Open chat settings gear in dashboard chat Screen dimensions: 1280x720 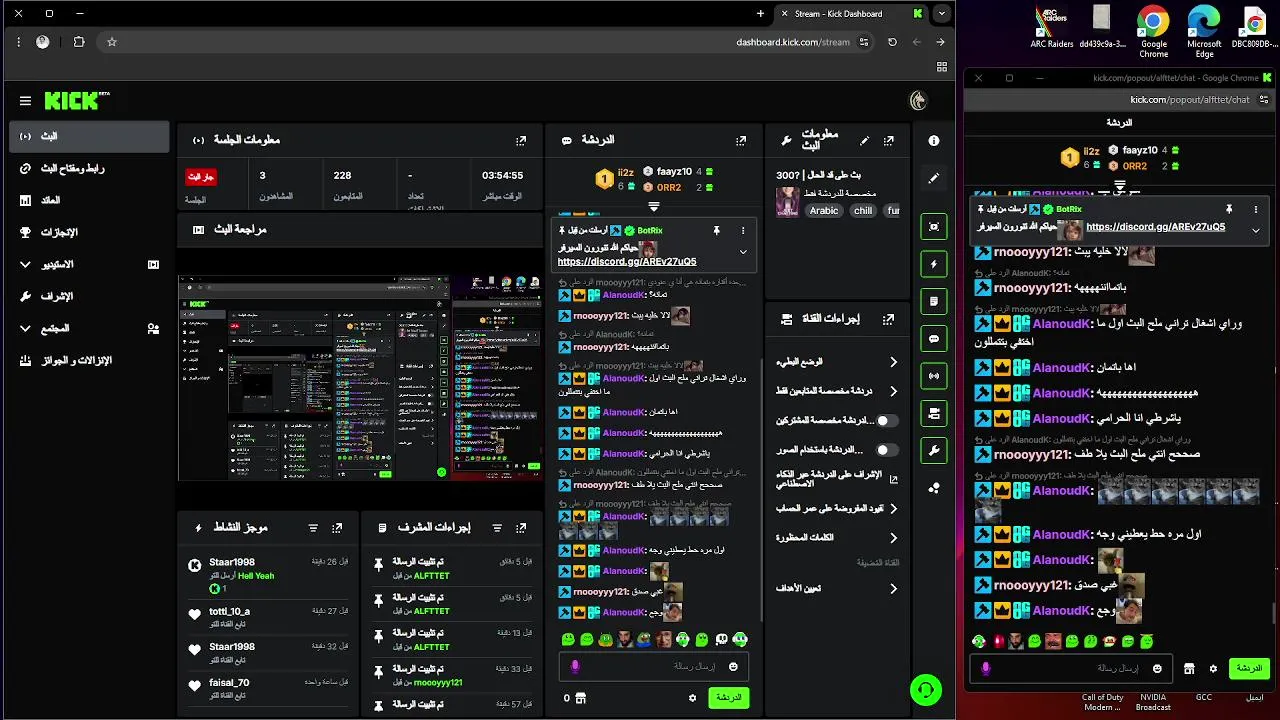click(692, 698)
